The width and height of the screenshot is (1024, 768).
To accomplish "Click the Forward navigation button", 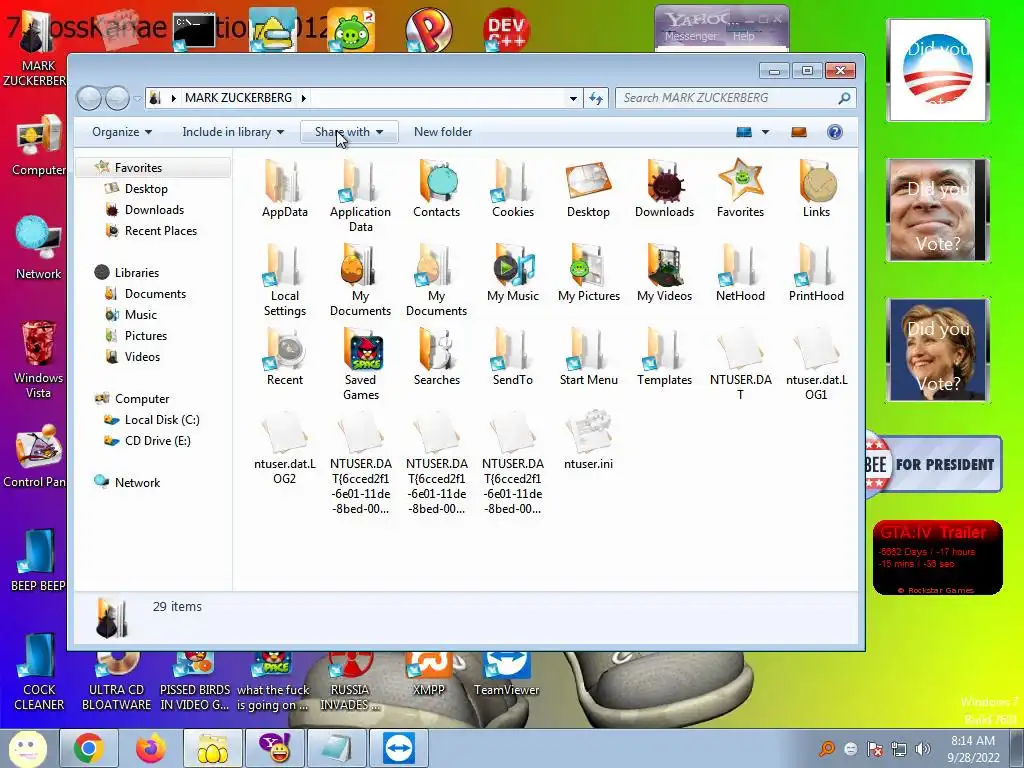I will pos(118,99).
